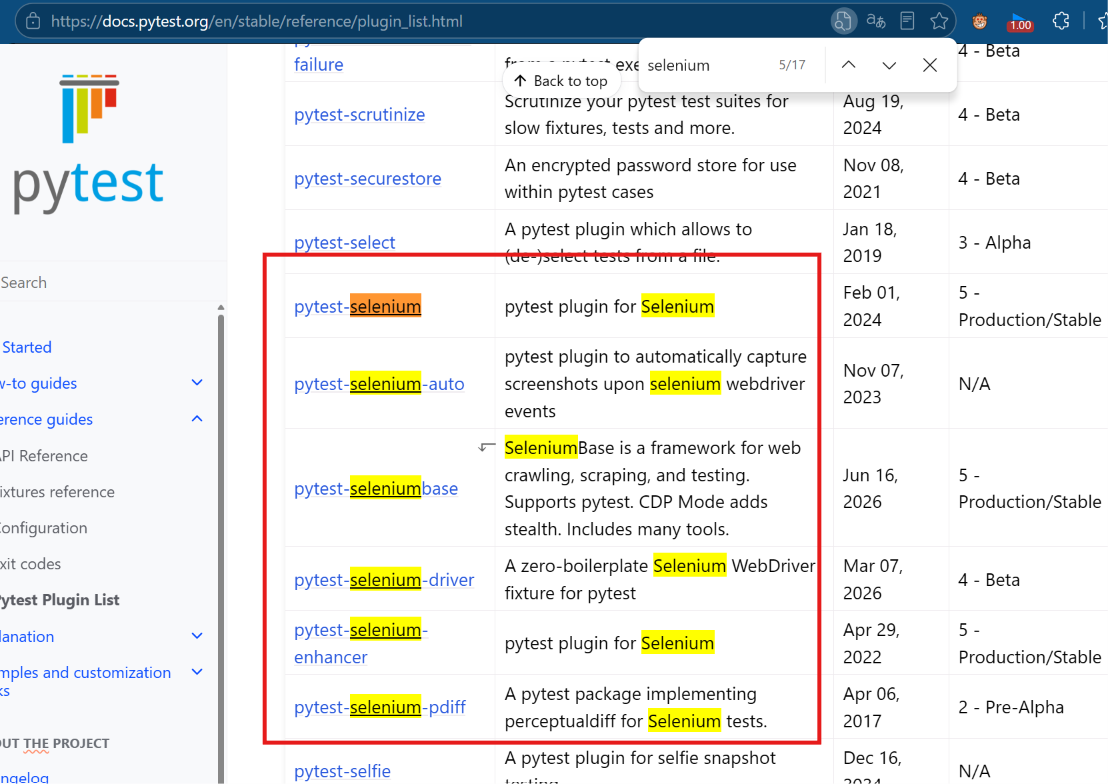Image resolution: width=1108 pixels, height=784 pixels.
Task: Click zero-boilerplate Selenium WebDriver description
Action: pos(660,580)
